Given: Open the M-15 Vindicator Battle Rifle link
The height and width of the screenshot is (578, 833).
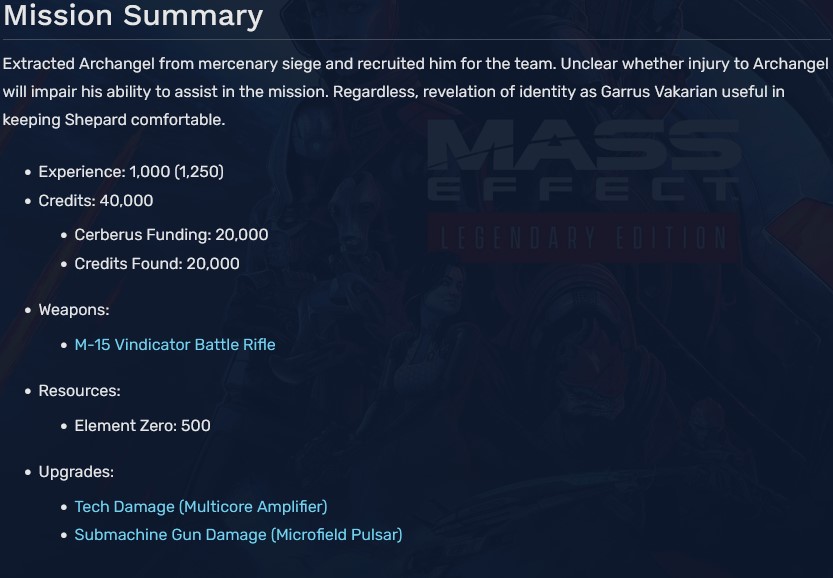Looking at the screenshot, I should click(x=175, y=345).
